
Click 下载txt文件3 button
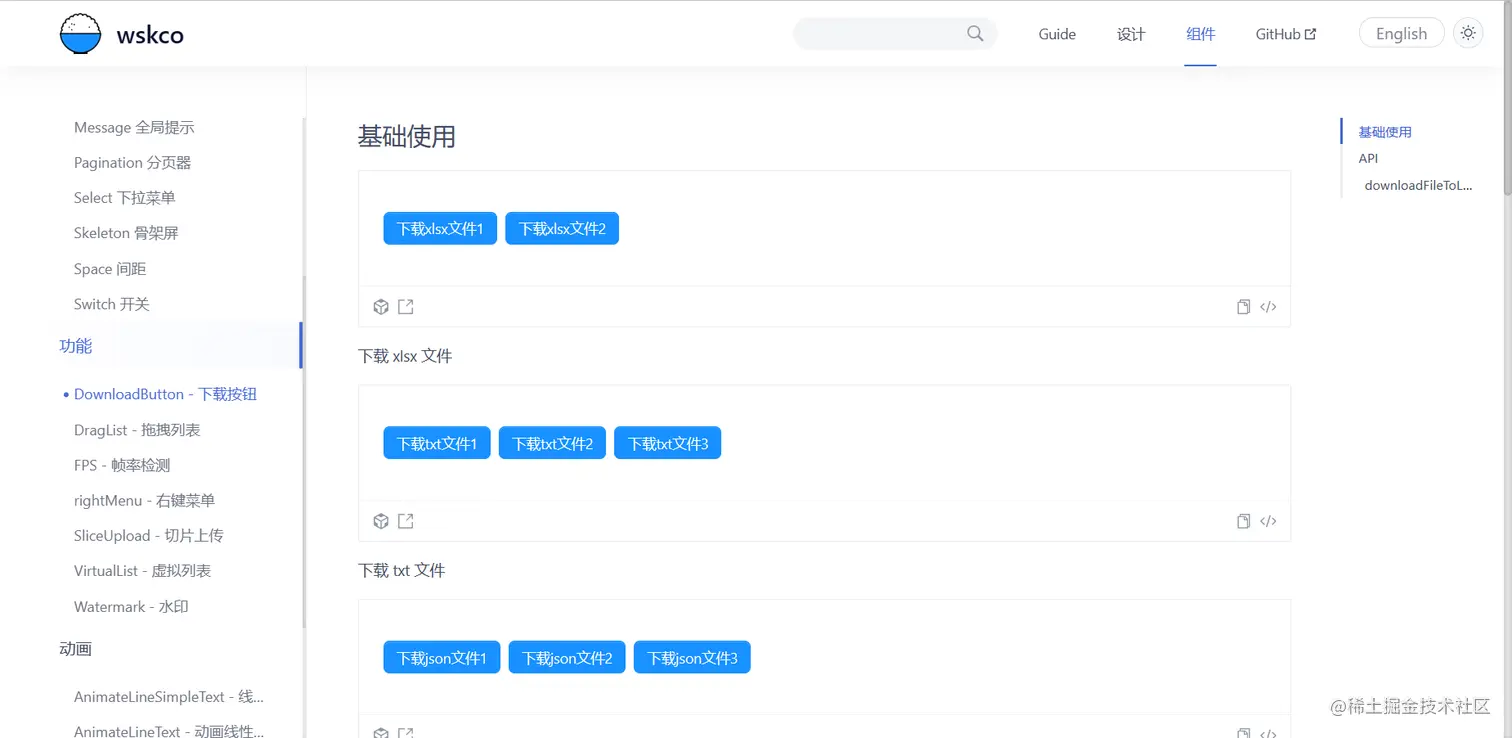tap(668, 443)
